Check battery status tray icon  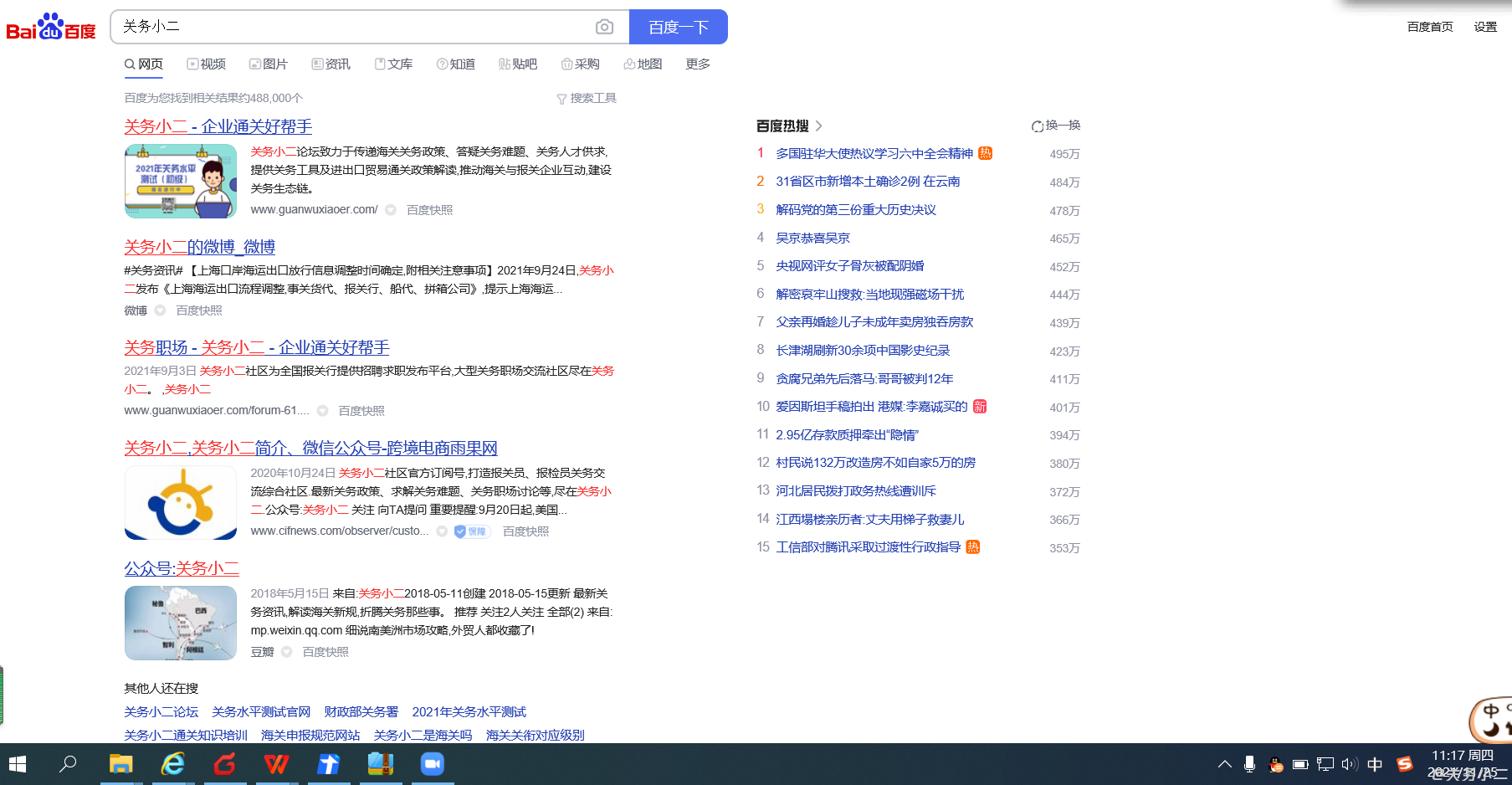coord(1300,764)
